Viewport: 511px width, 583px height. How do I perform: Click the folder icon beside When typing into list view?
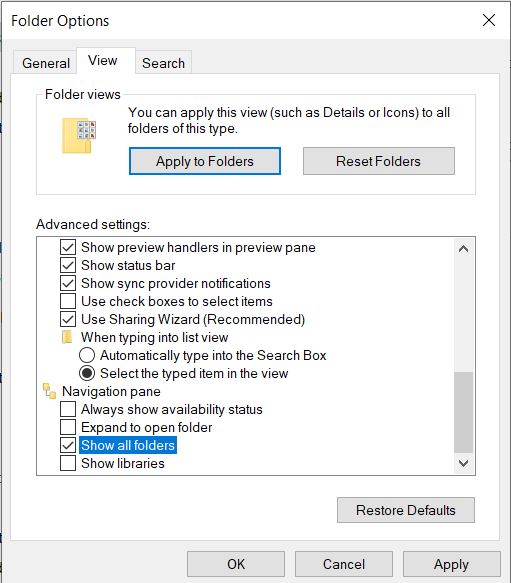point(67,337)
